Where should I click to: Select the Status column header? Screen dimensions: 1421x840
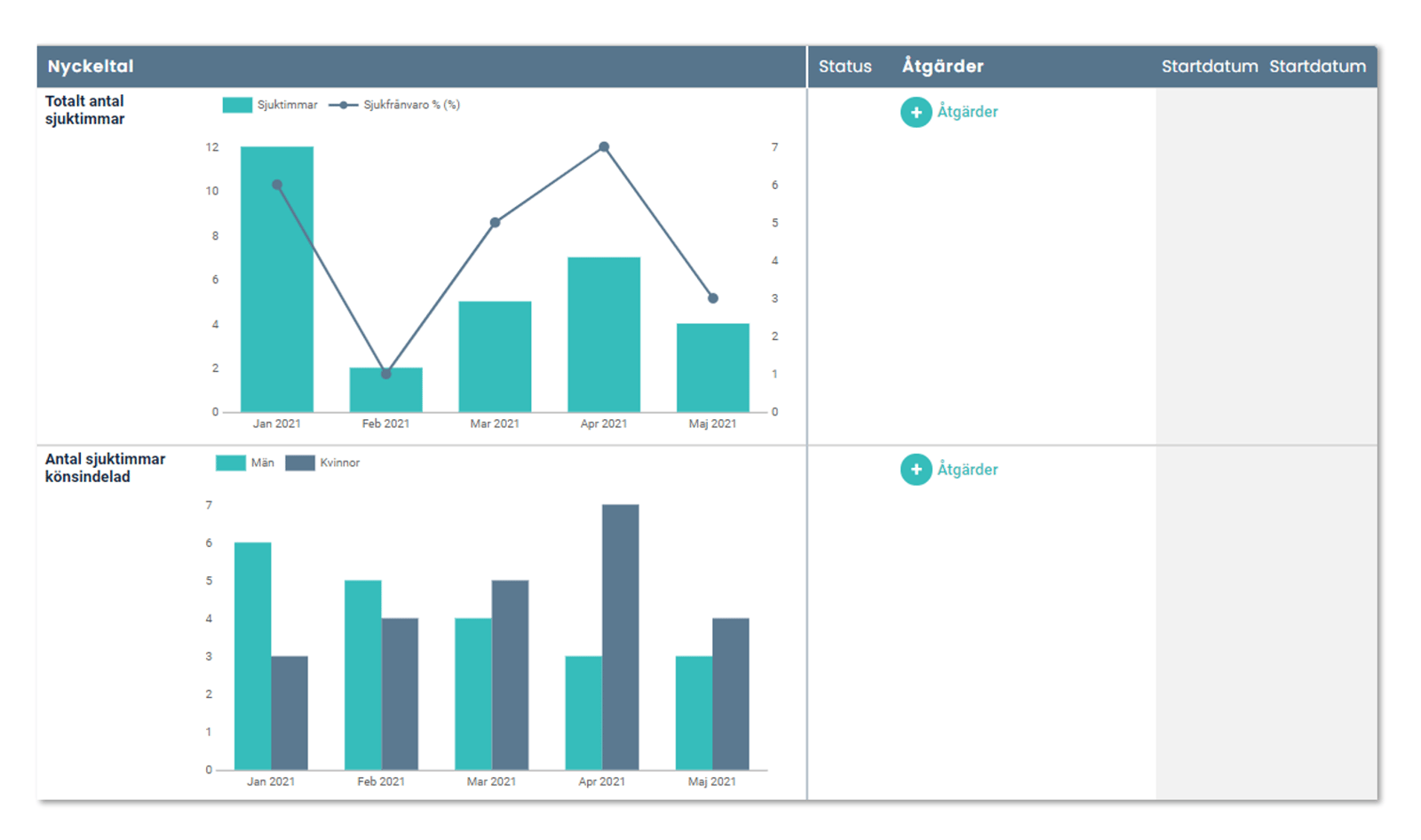click(x=845, y=67)
